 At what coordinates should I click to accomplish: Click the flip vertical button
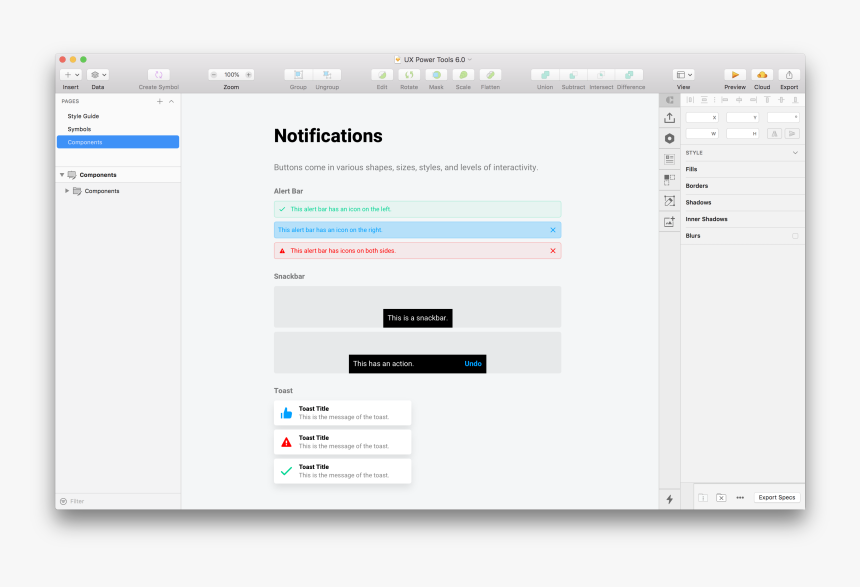[x=792, y=134]
